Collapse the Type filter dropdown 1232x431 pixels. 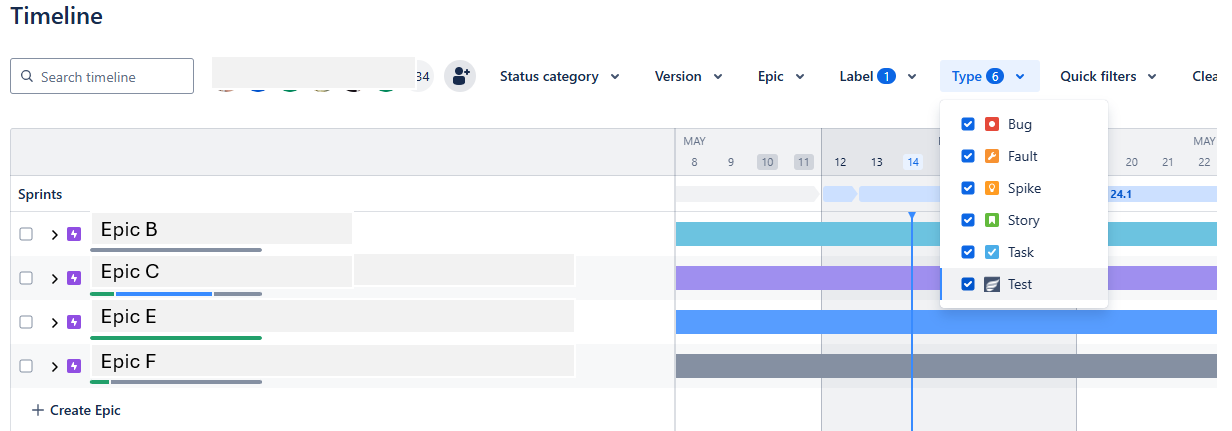point(989,76)
